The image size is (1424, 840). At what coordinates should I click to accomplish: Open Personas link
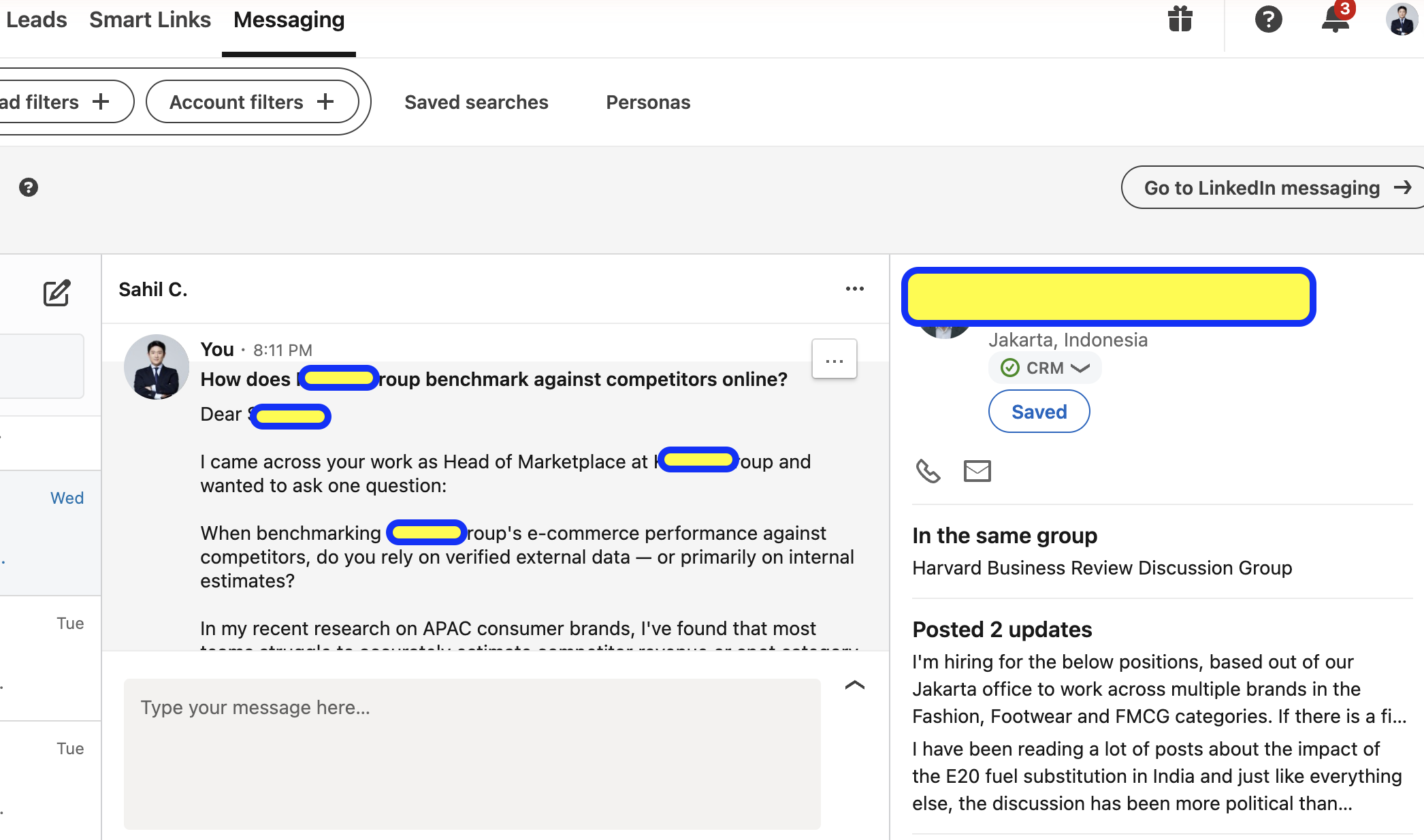click(648, 102)
